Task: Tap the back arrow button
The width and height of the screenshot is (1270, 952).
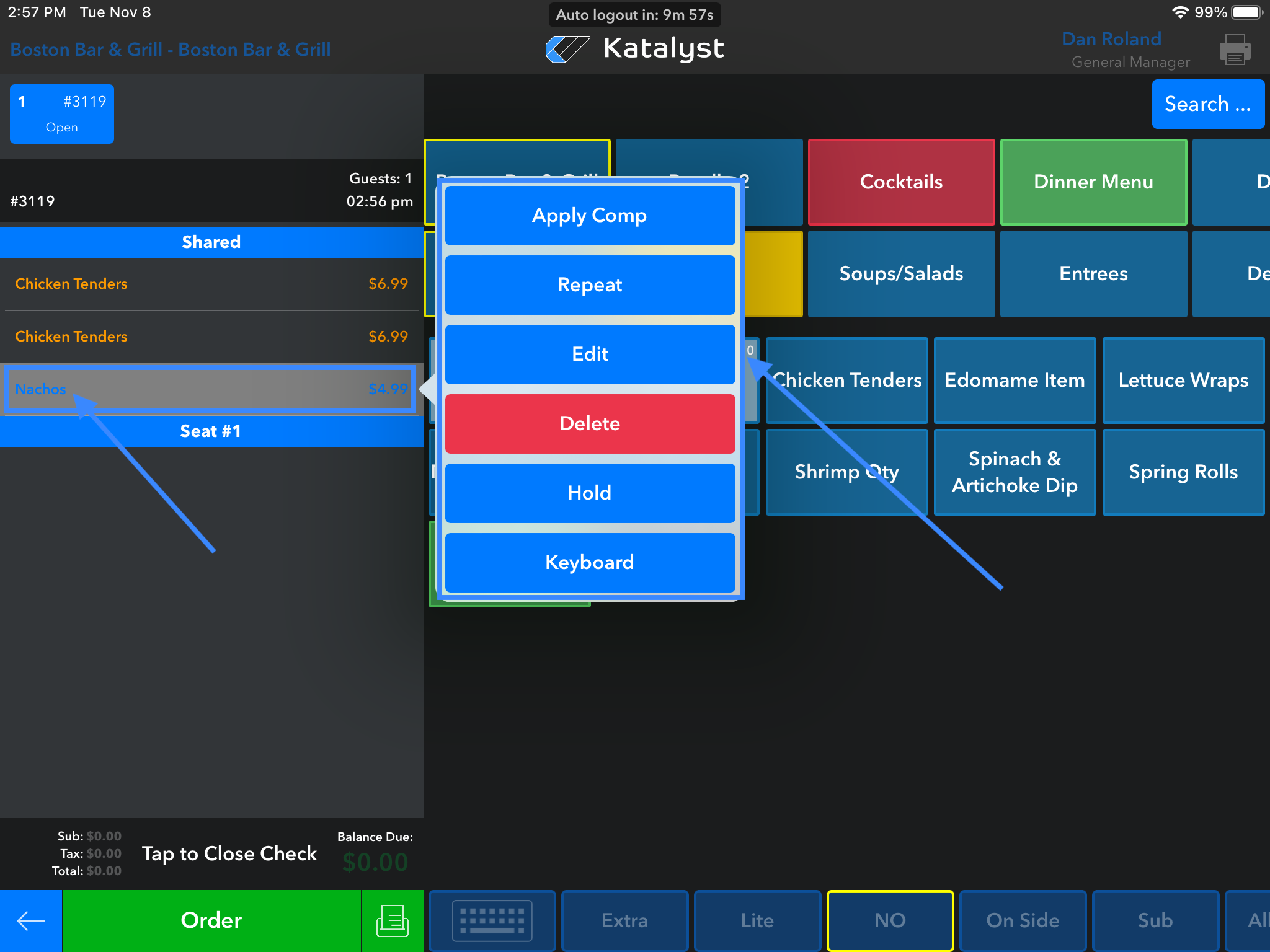Action: pos(30,920)
